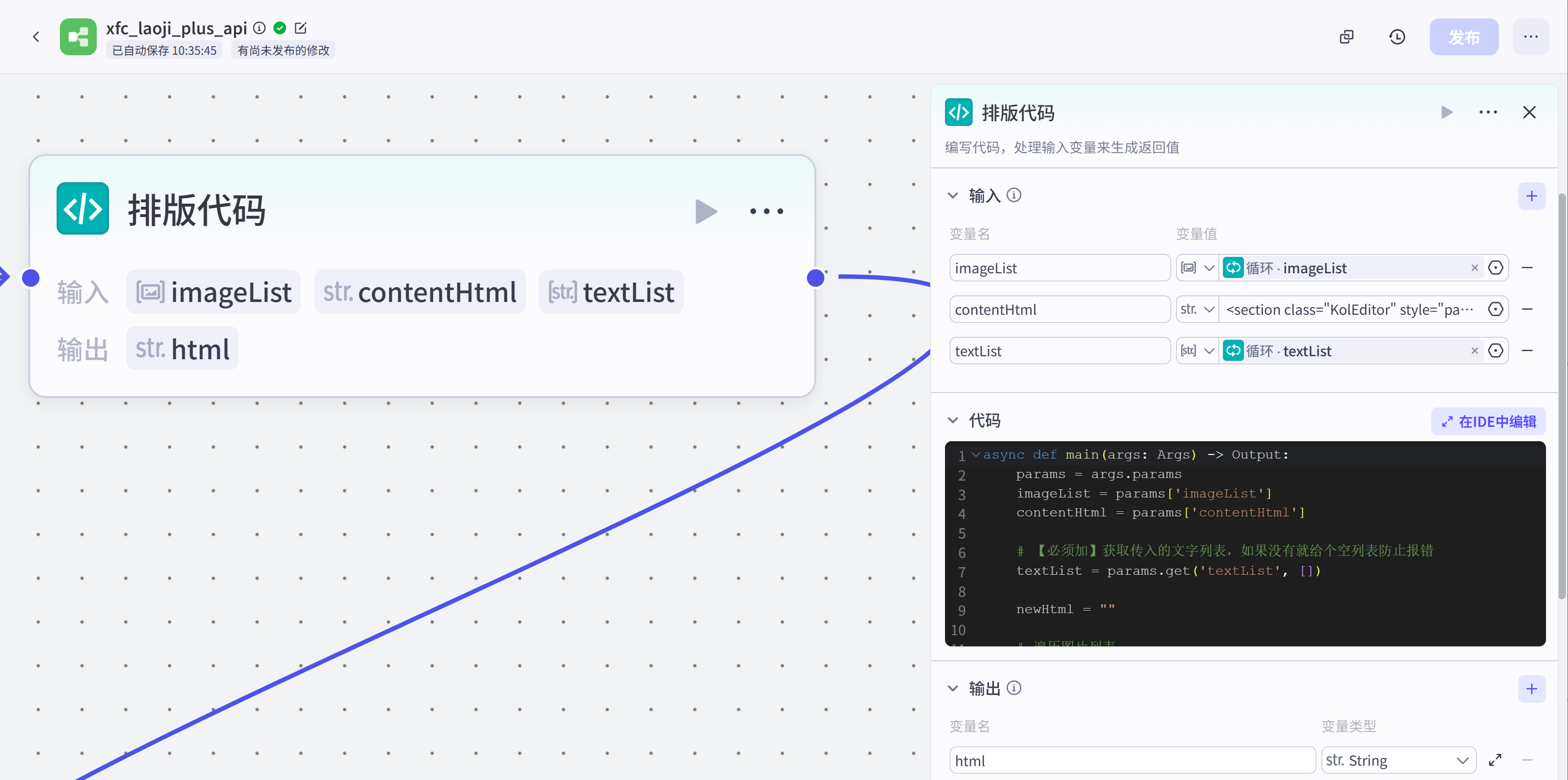Edit the html output name field

(1132, 760)
